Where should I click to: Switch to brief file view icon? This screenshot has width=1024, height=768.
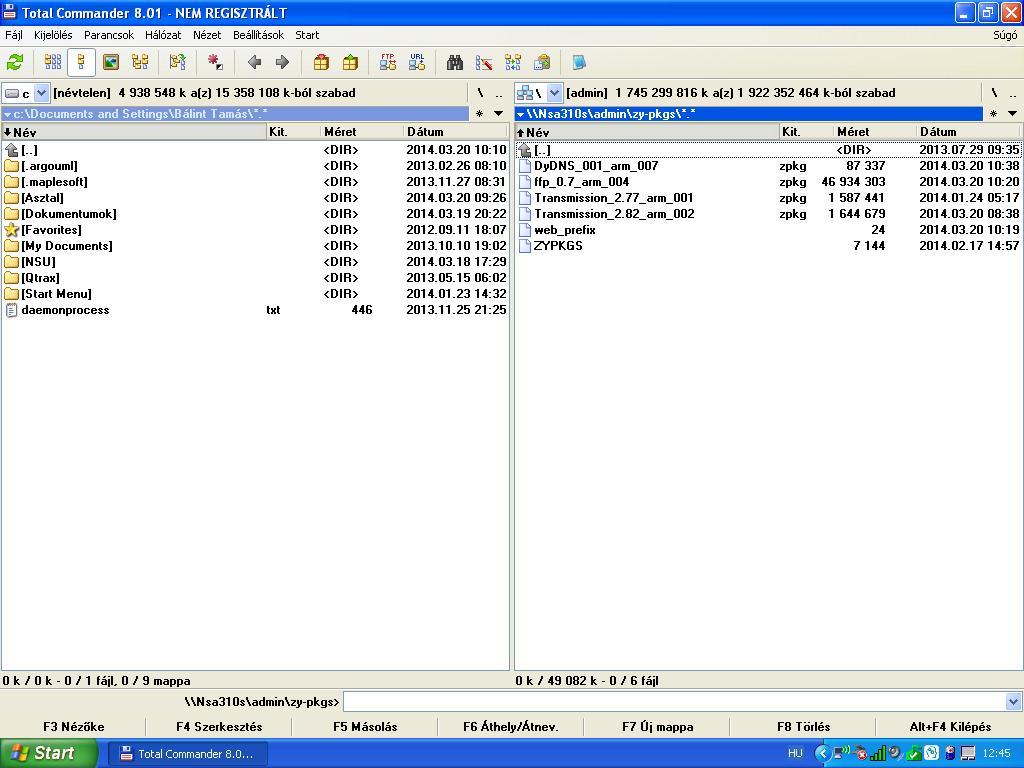[53, 63]
